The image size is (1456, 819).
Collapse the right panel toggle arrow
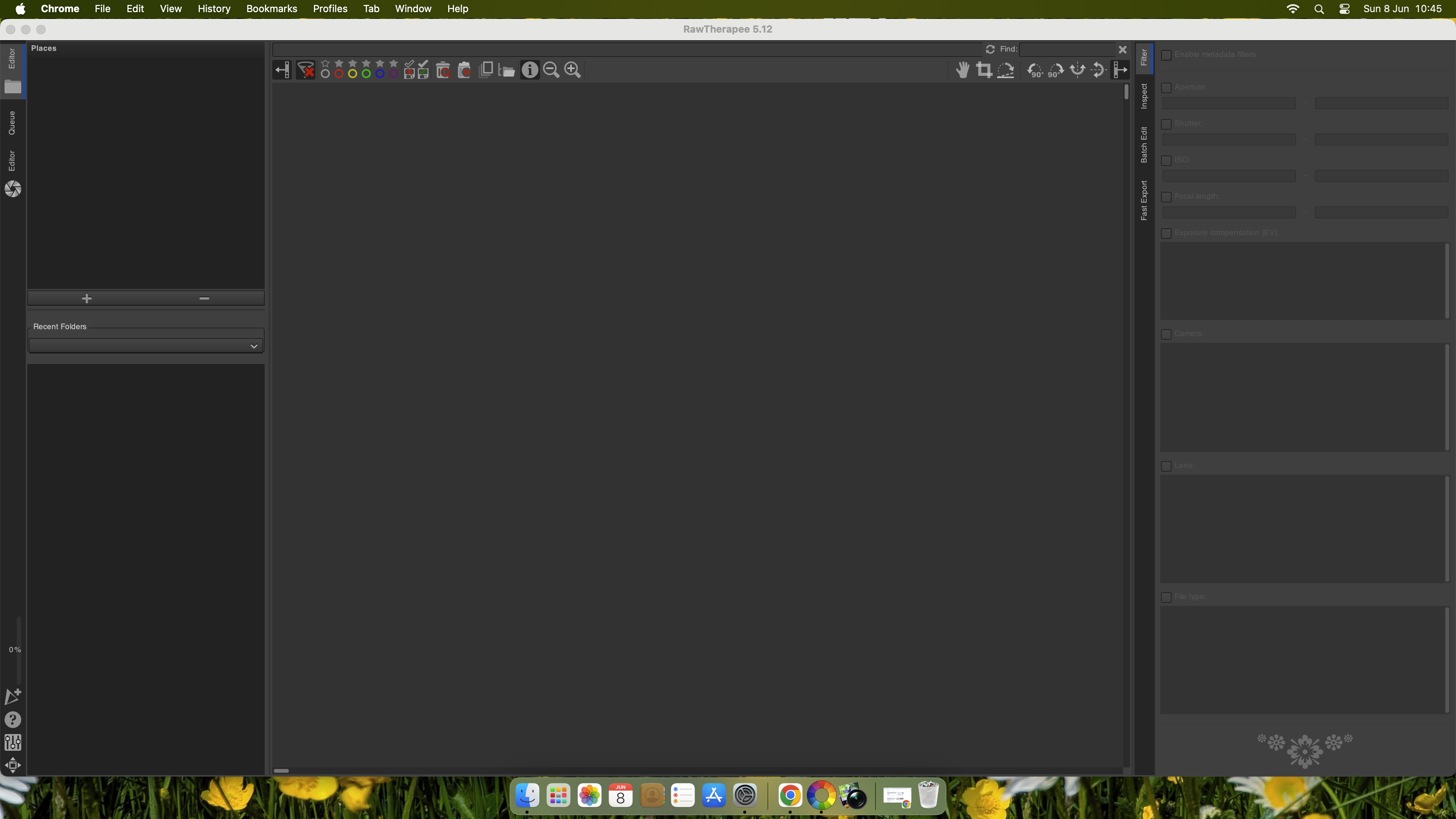(1120, 70)
